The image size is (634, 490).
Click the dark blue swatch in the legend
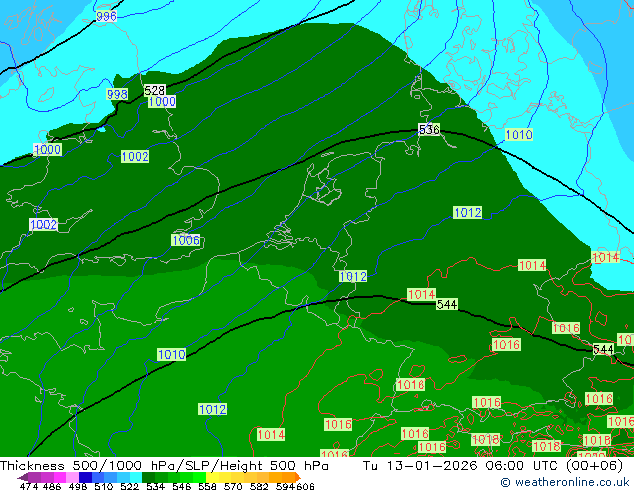coord(85,477)
